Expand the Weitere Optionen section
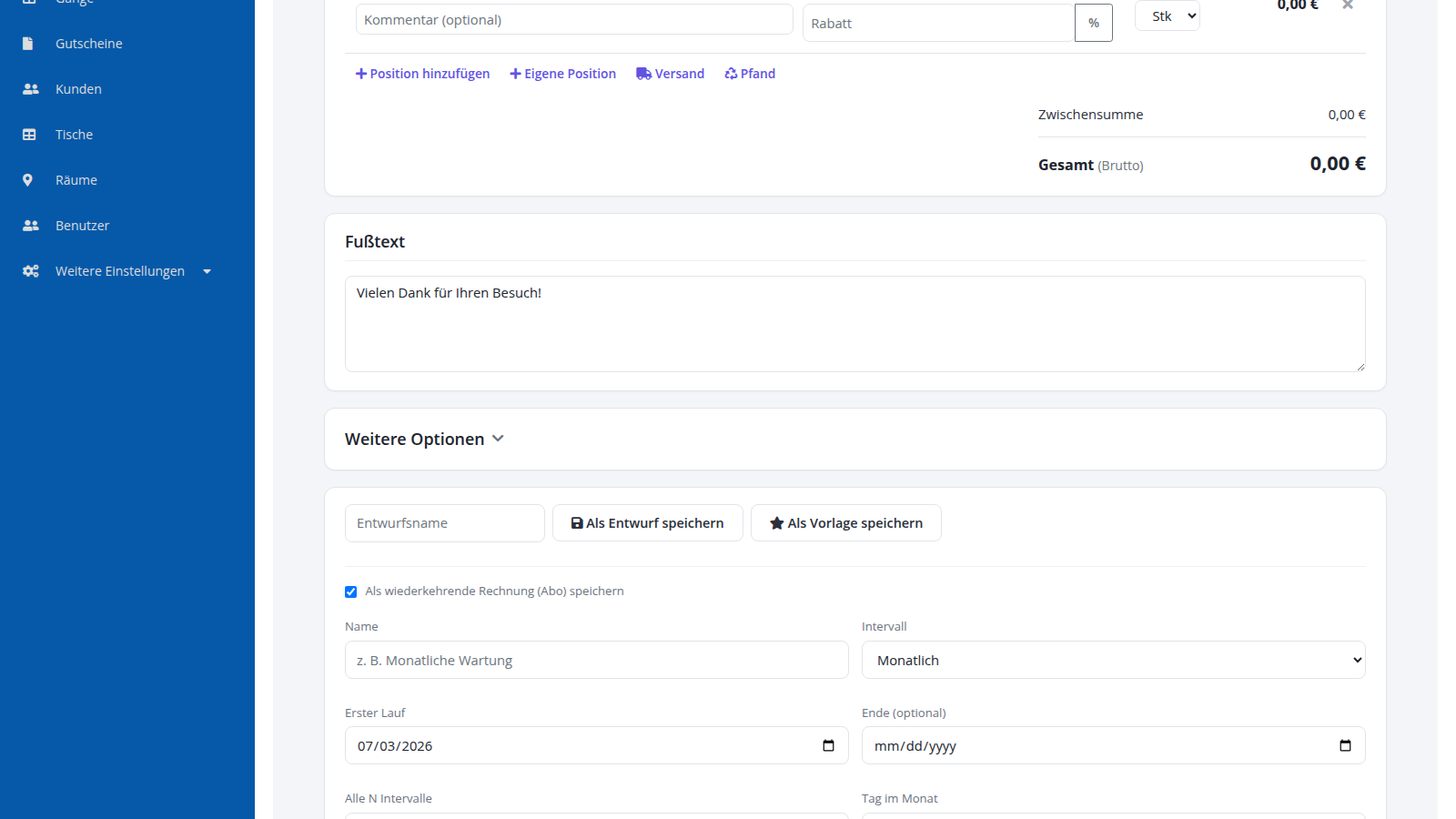Screen dimensions: 1456x819 424,439
